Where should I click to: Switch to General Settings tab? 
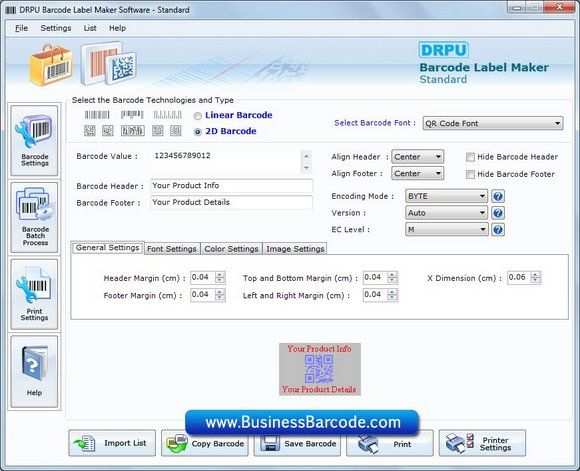[108, 248]
